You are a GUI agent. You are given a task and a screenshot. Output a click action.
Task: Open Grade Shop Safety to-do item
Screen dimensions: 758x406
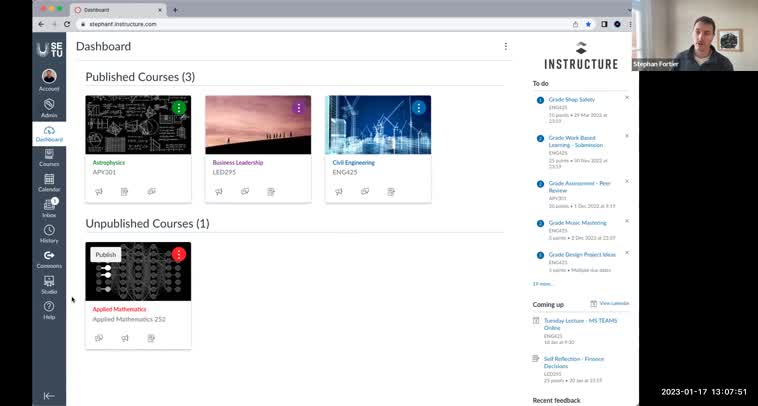coord(571,100)
